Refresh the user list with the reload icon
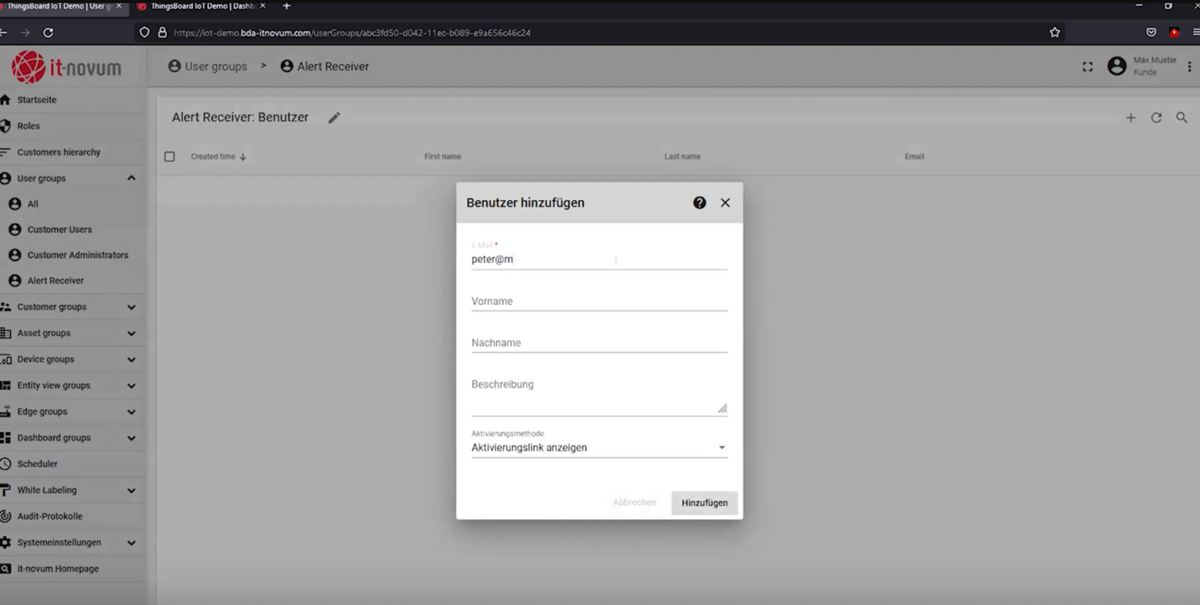Viewport: 1200px width, 605px height. 1157,117
